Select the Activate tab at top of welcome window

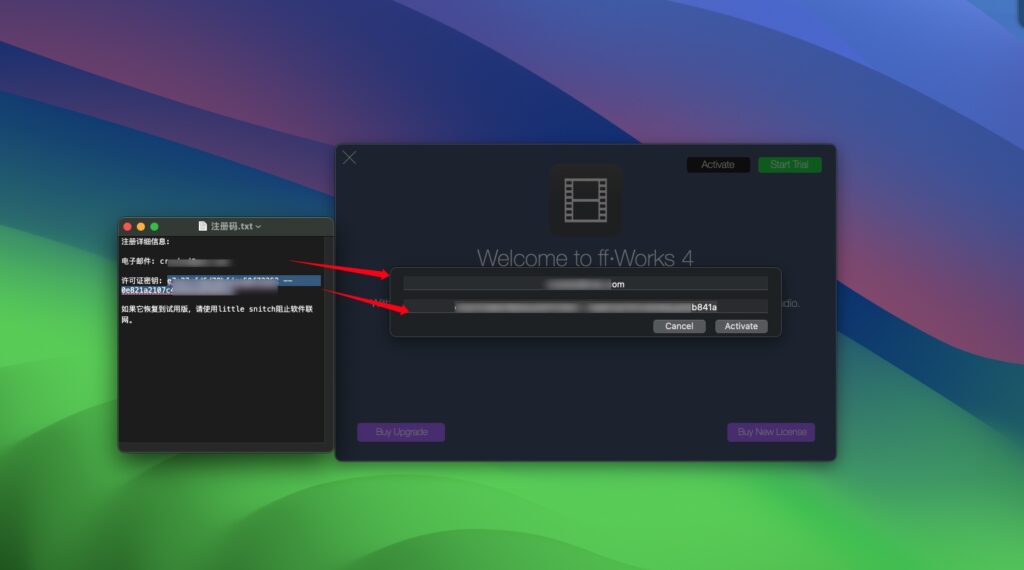point(718,165)
